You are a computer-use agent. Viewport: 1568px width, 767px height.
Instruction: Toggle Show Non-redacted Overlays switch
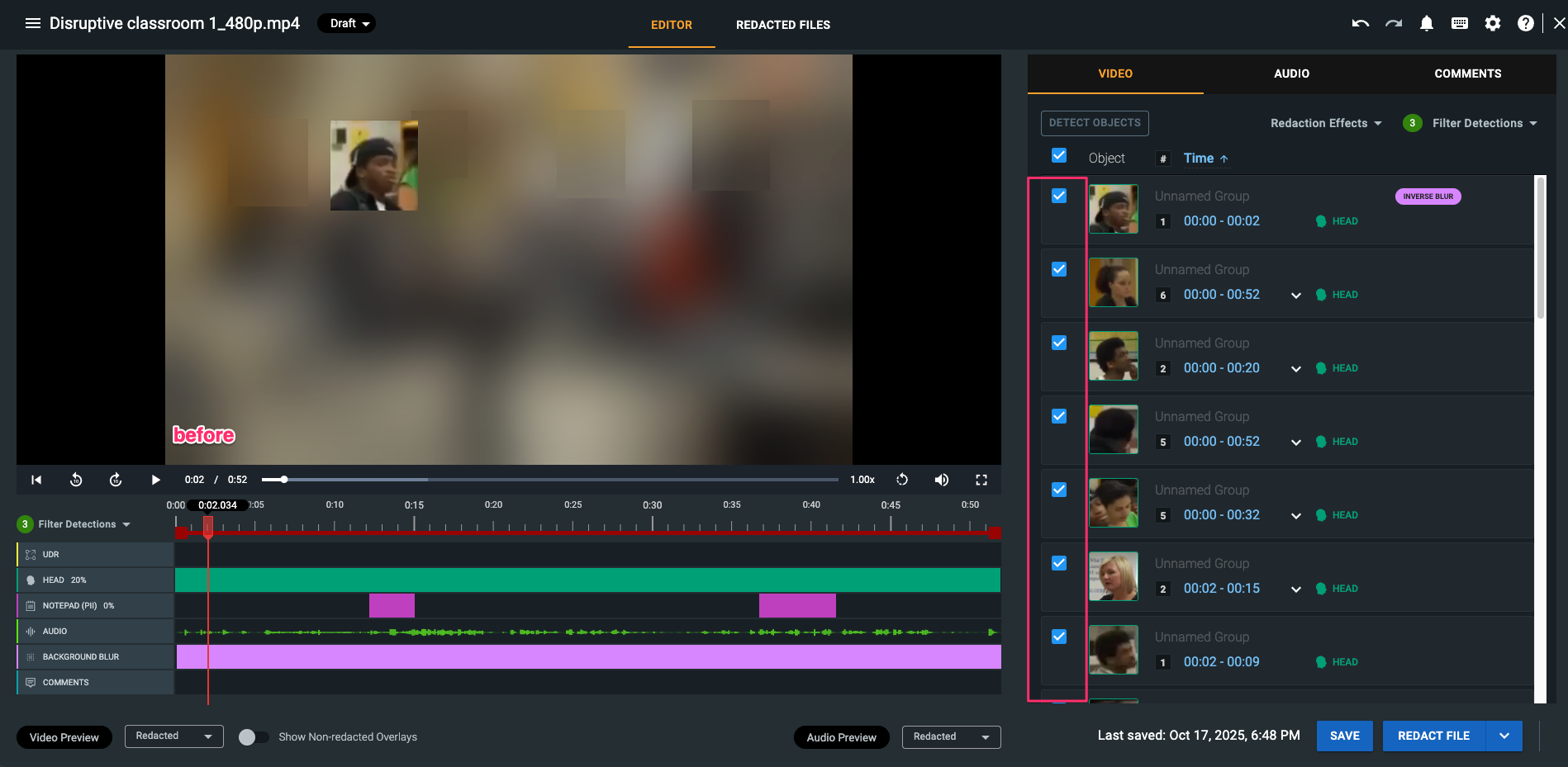pos(253,737)
